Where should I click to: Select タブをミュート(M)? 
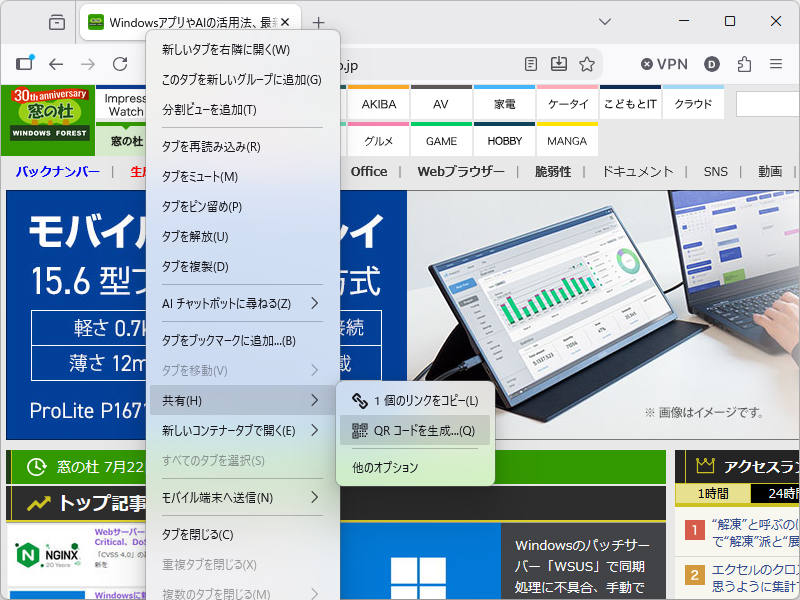[243, 177]
